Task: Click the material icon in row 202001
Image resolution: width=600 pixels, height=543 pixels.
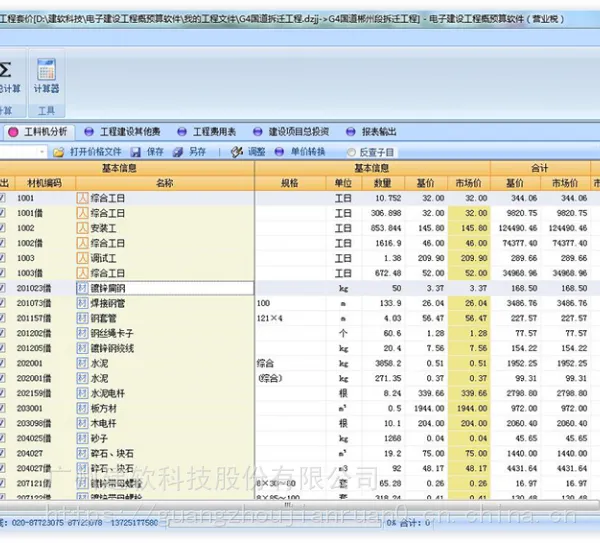Action: (x=82, y=363)
